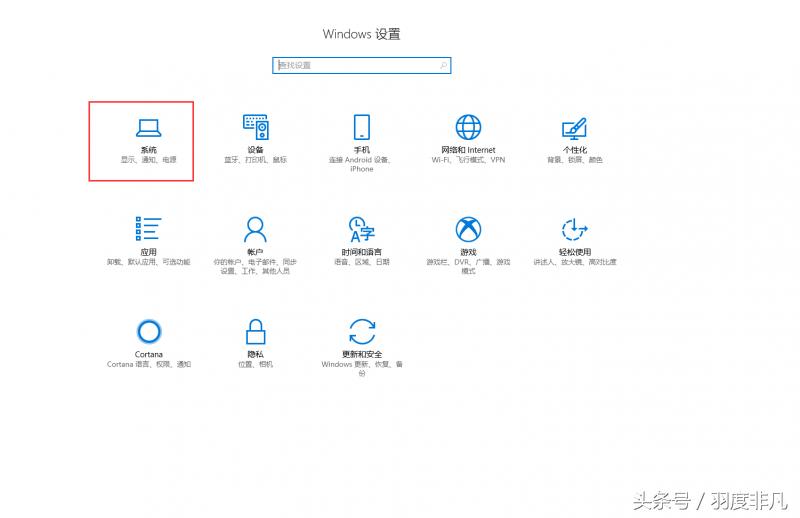The width and height of the screenshot is (800, 518).
Task: Click the 显示、通知、电源 description text
Action: (148, 160)
